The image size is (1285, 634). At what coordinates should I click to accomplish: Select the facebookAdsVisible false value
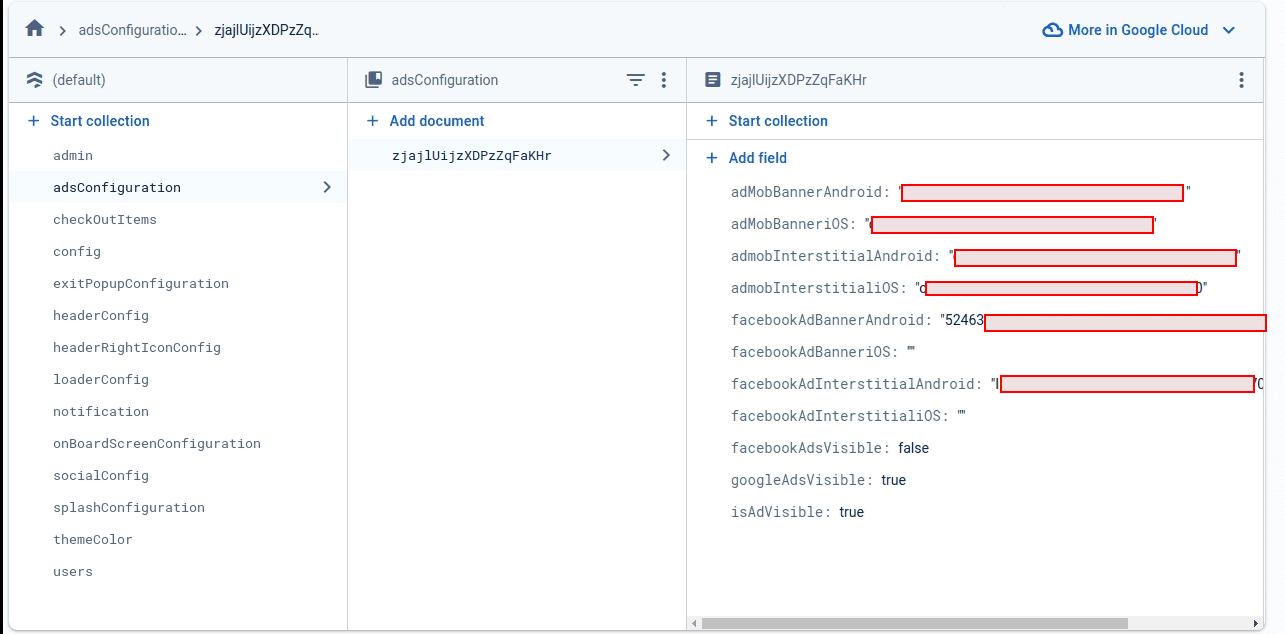(913, 448)
